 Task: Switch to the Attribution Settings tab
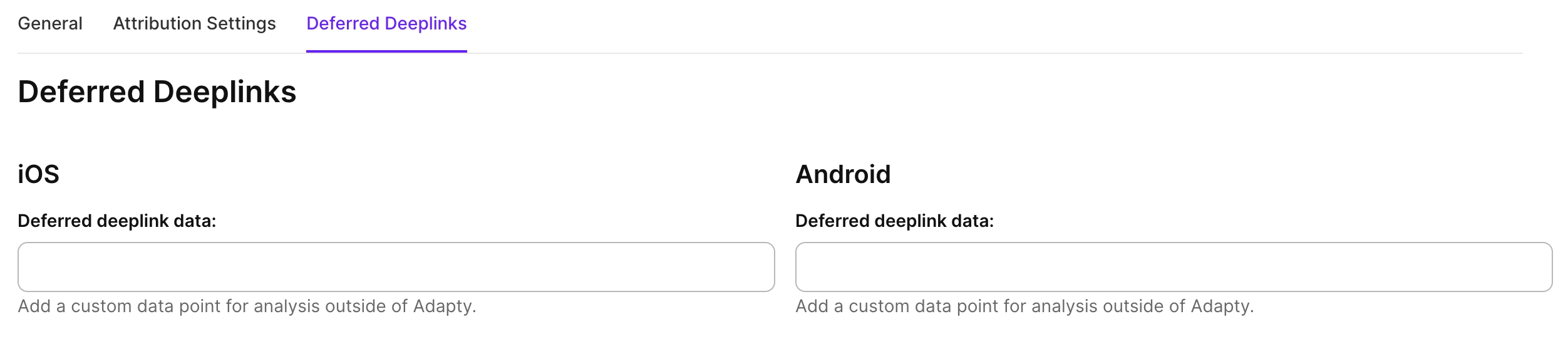[194, 24]
